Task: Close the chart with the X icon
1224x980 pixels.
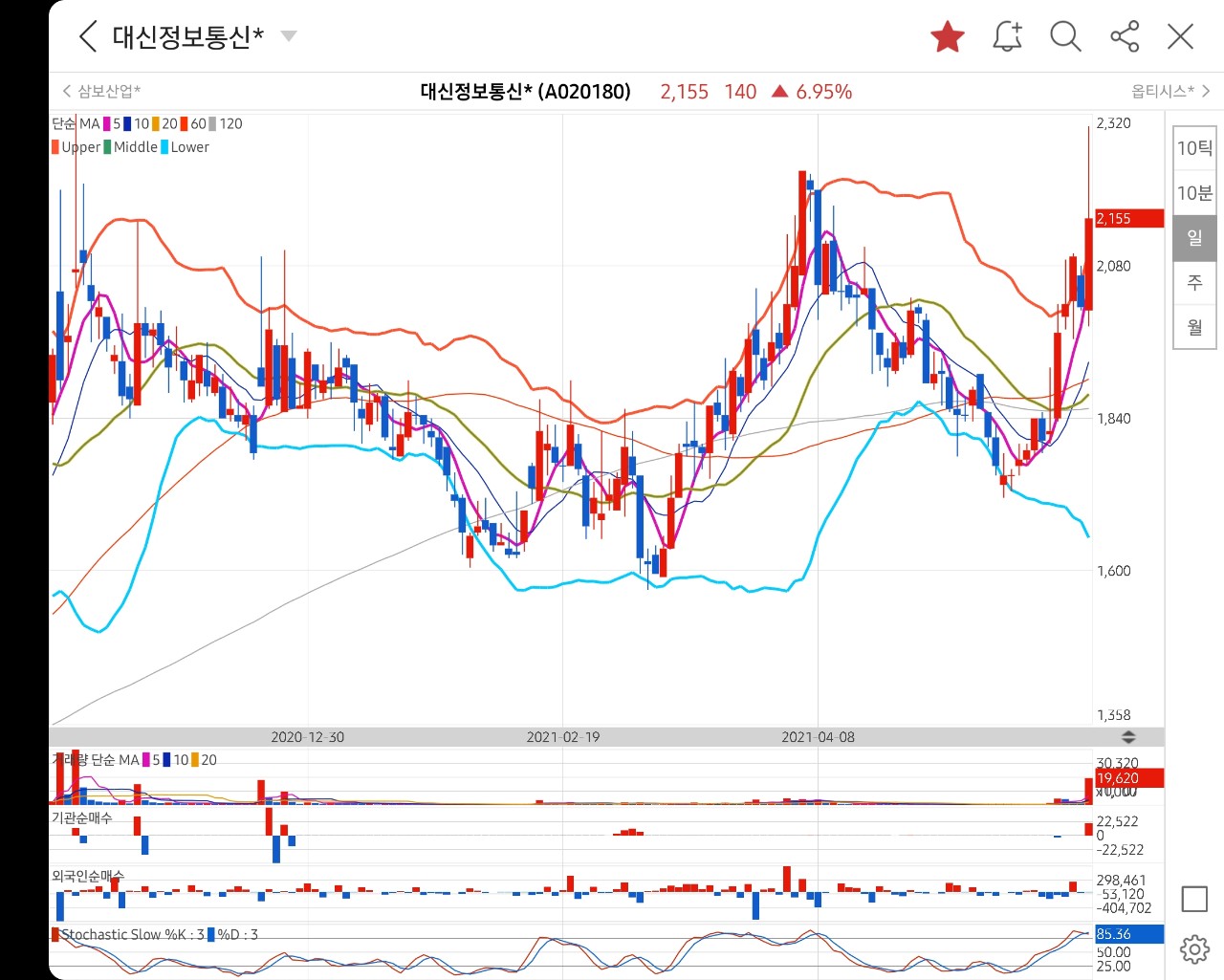Action: point(1181,36)
